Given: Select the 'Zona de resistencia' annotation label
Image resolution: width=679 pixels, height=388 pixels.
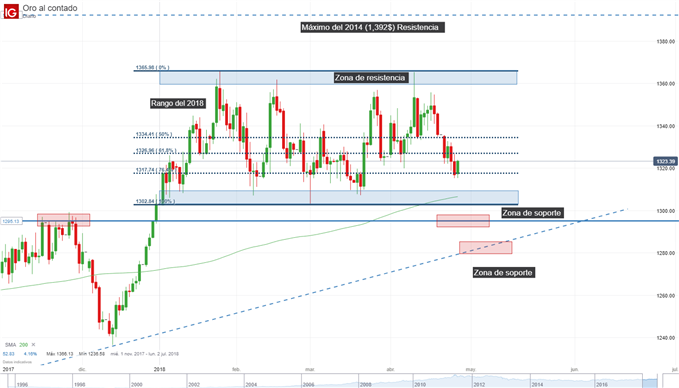Looking at the screenshot, I should coord(370,78).
